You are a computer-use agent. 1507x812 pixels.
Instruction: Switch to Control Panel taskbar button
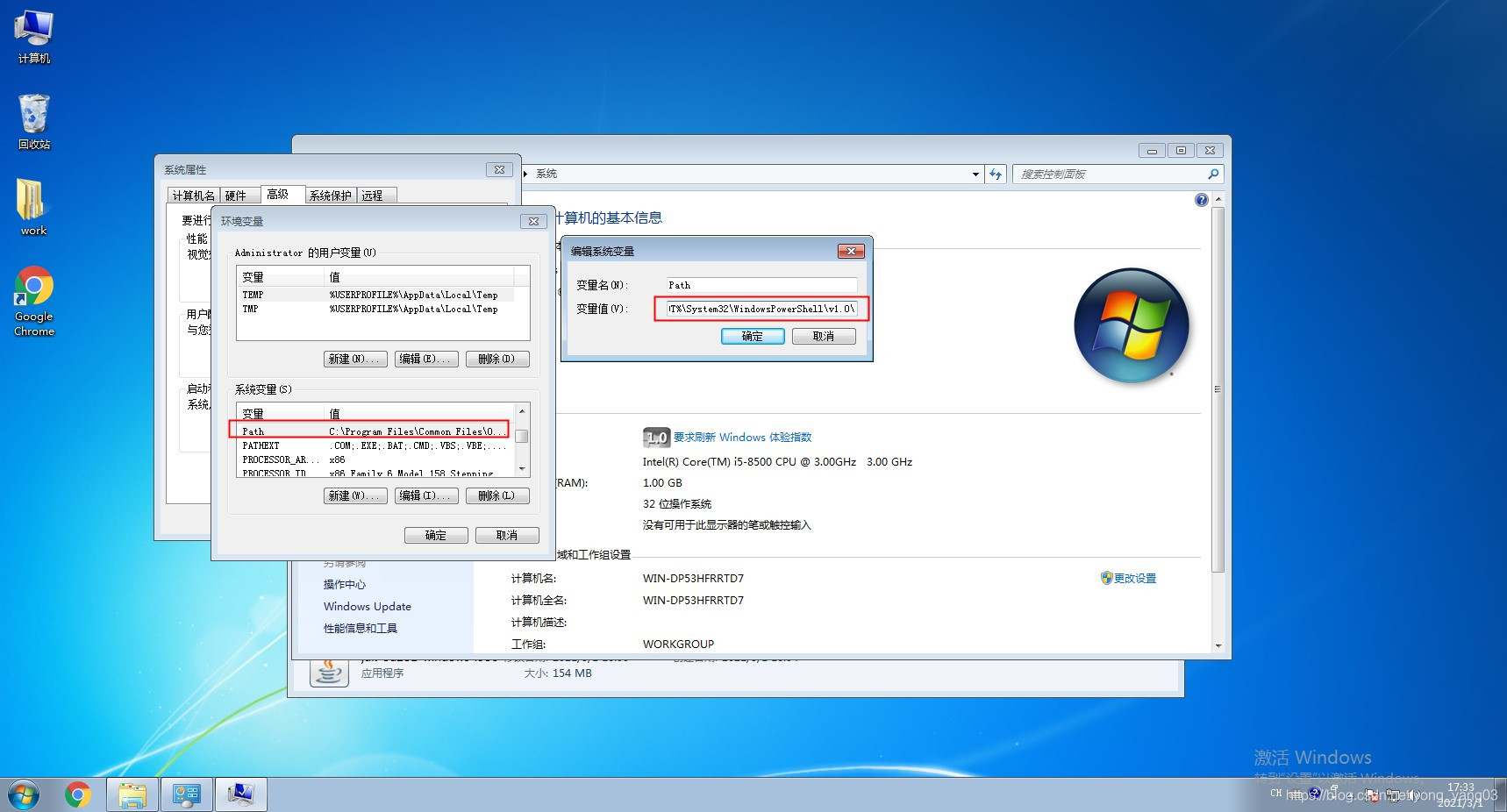(187, 794)
